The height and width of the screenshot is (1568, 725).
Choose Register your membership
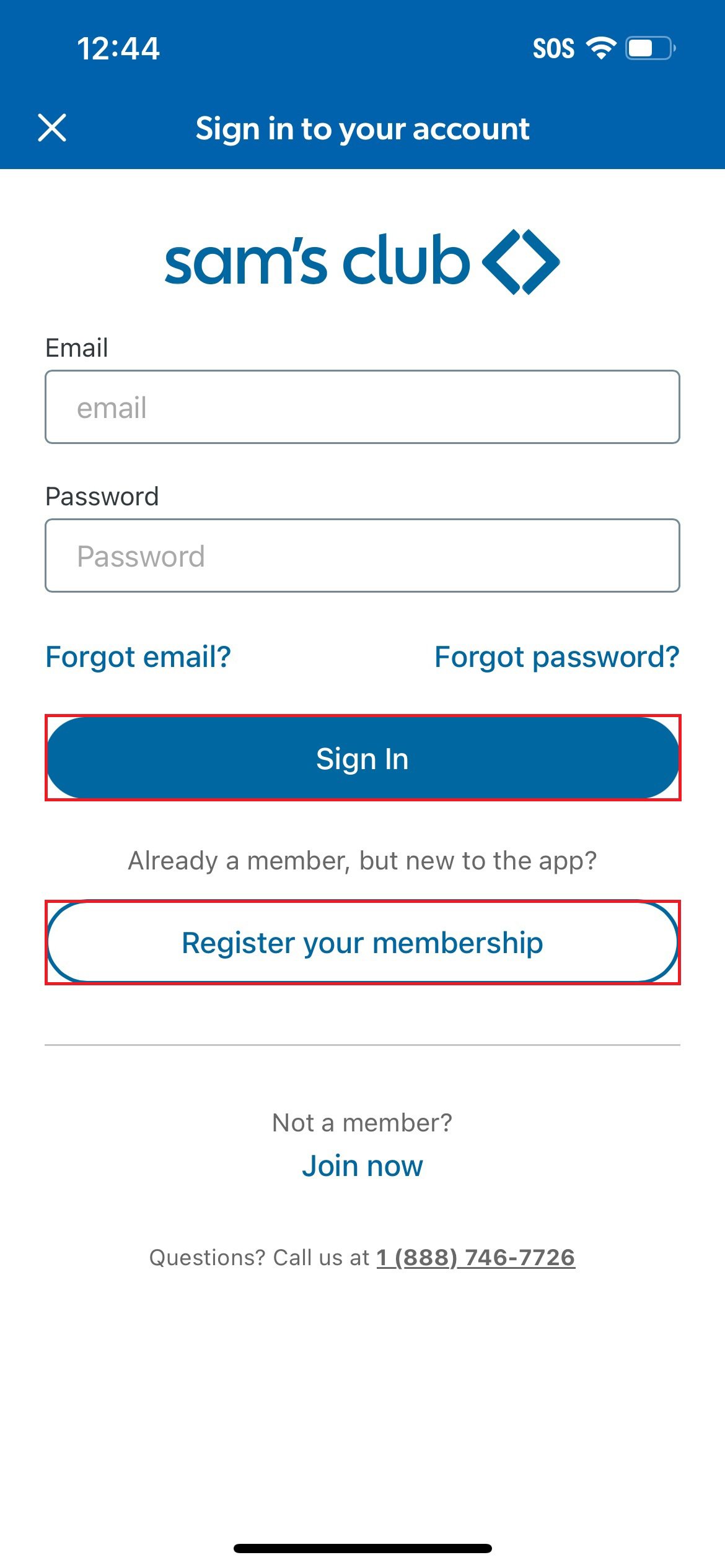pos(362,943)
